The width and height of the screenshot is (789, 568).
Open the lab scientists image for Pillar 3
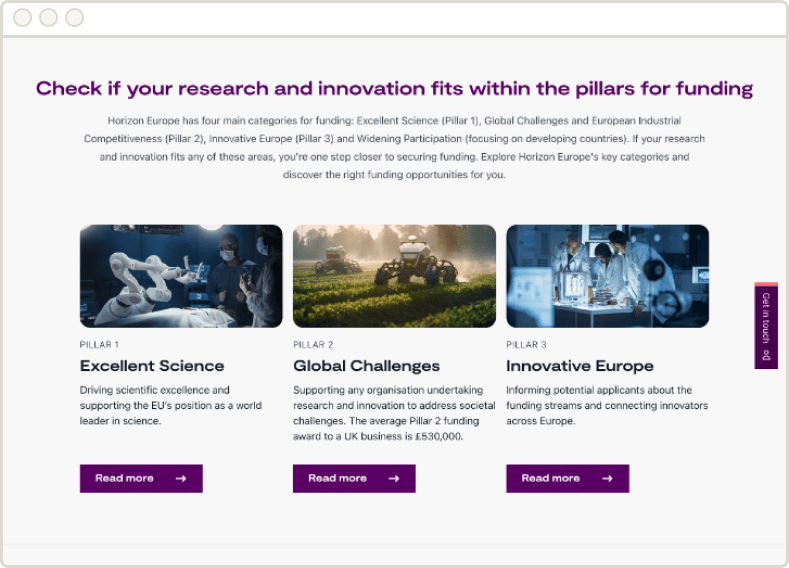607,276
